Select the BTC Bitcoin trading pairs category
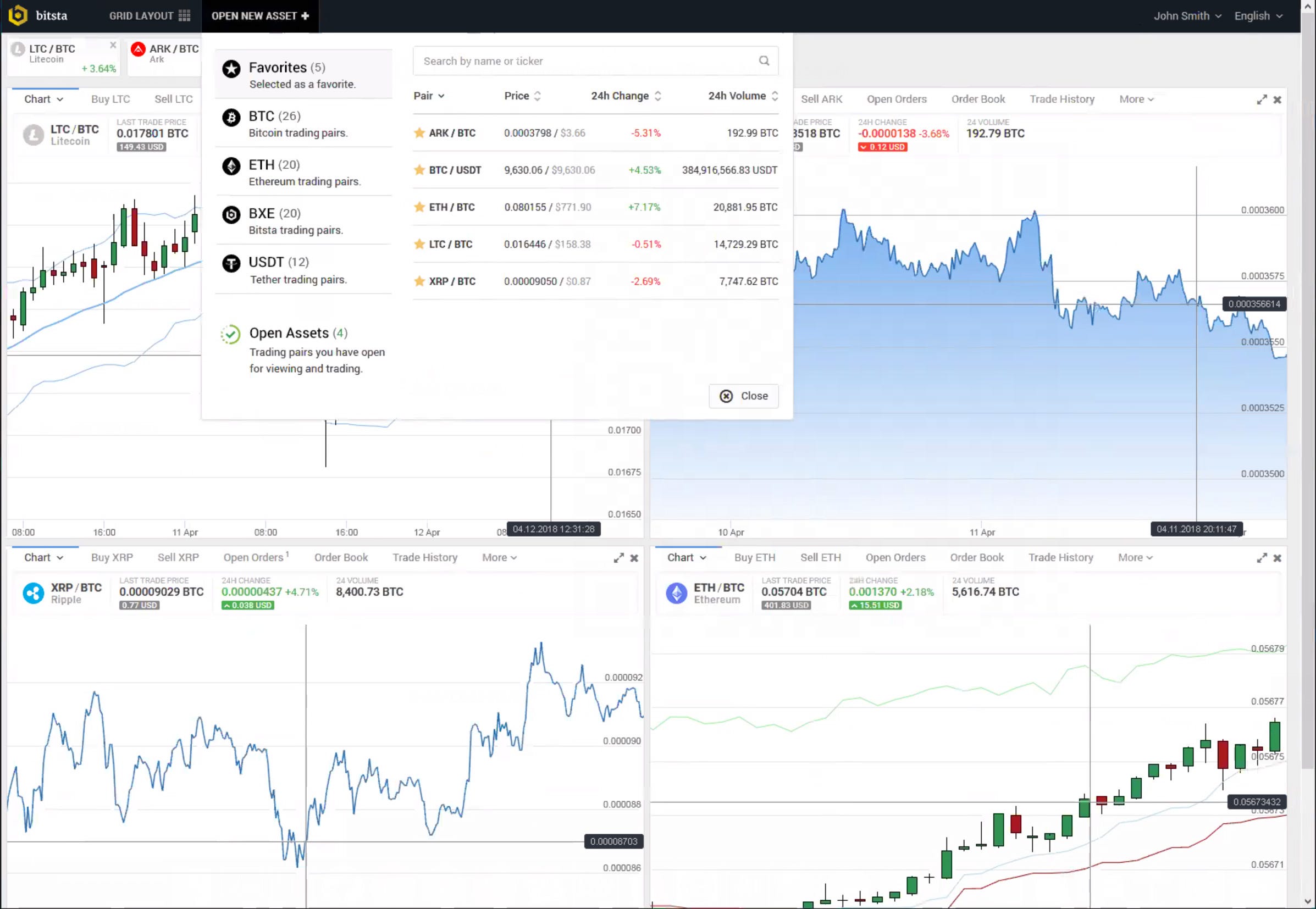 tap(303, 124)
